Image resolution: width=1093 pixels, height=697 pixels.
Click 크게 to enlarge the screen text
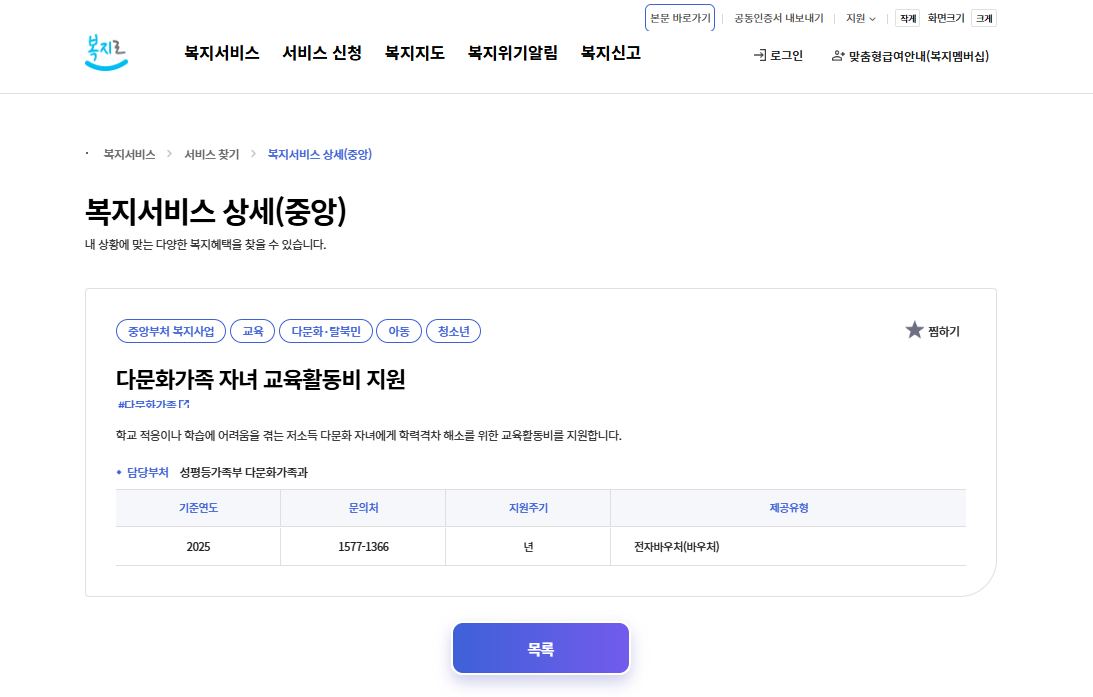coord(984,17)
